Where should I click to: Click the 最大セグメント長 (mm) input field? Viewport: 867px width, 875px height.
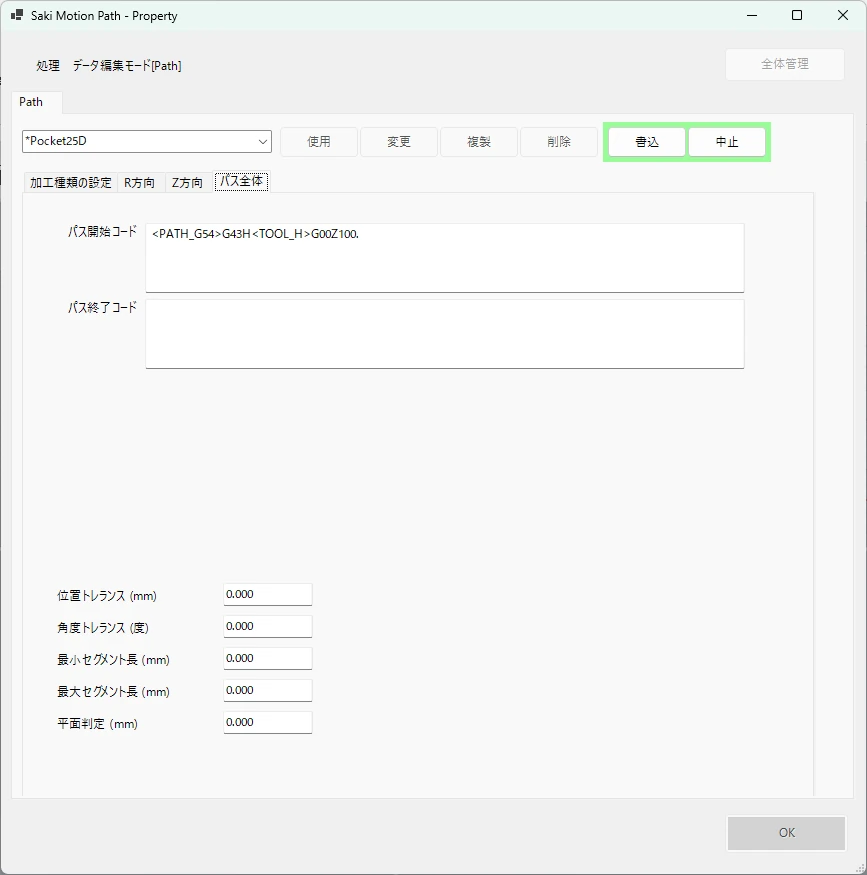click(x=268, y=690)
